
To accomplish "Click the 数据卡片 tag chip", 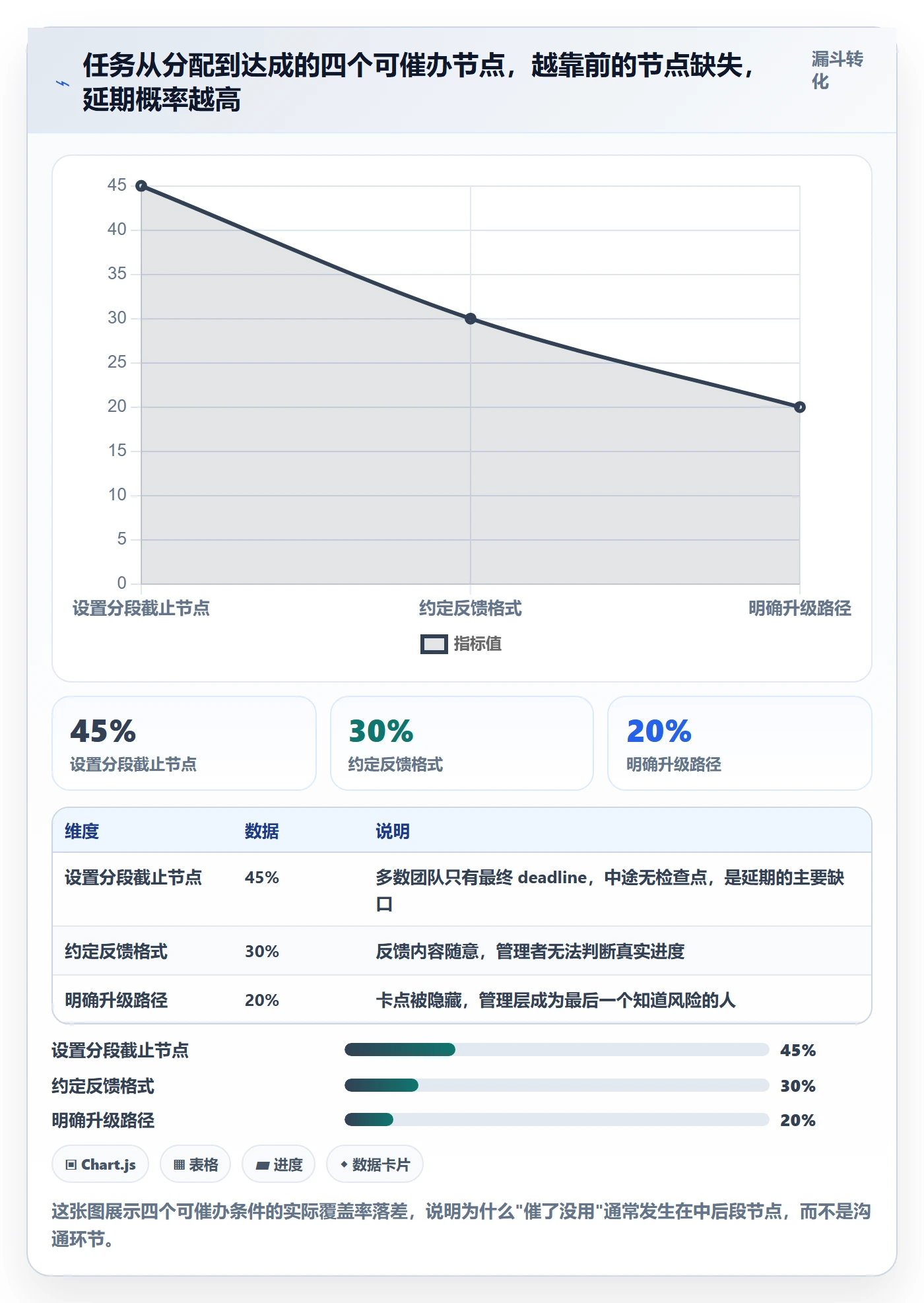I will tap(375, 1164).
